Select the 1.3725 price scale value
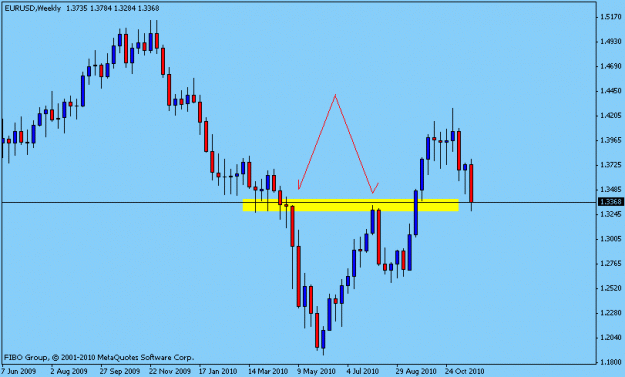 (611, 165)
